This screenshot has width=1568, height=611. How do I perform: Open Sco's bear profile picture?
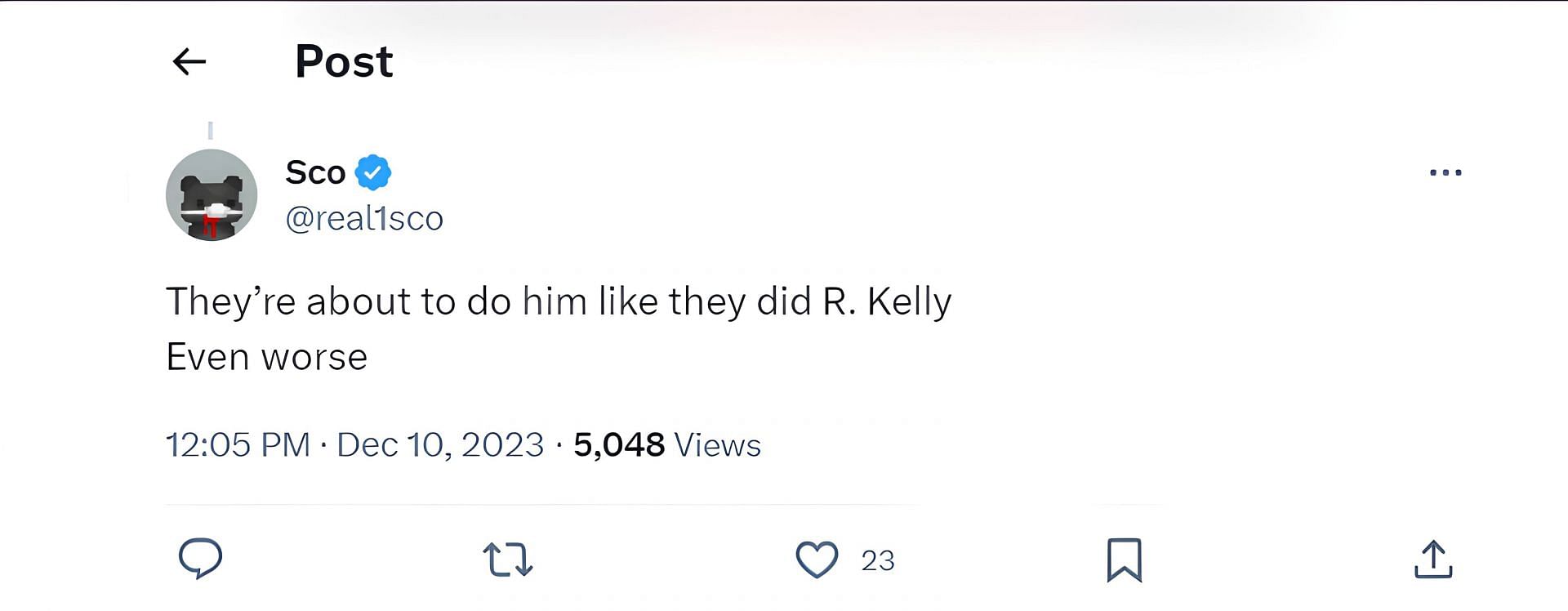[212, 195]
